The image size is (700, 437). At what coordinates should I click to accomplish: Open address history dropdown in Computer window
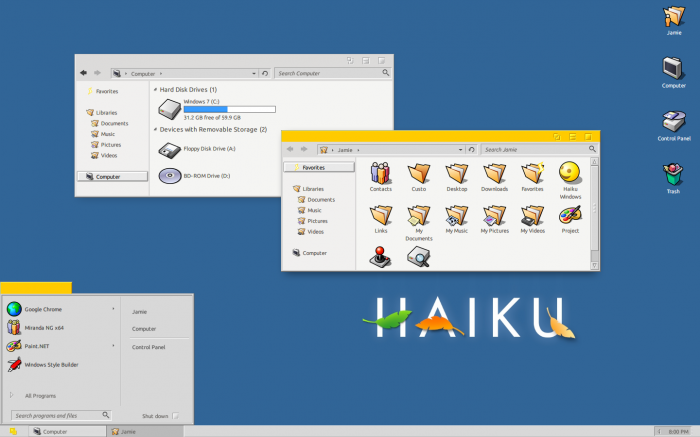(254, 73)
